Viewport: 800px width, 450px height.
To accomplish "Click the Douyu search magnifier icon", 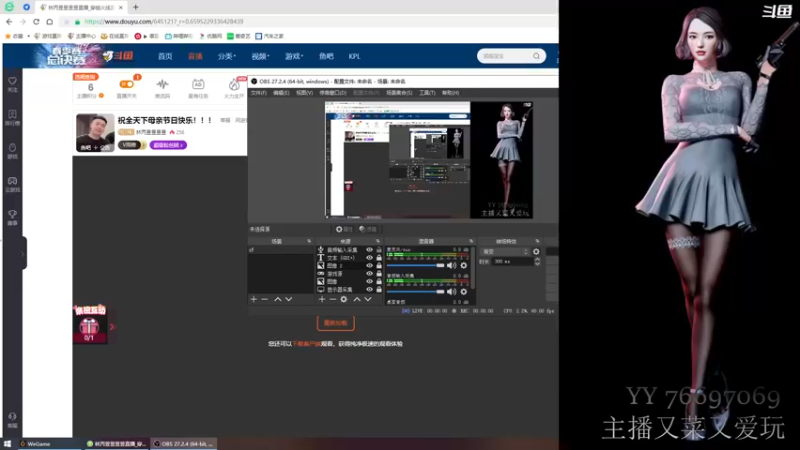I will (536, 56).
